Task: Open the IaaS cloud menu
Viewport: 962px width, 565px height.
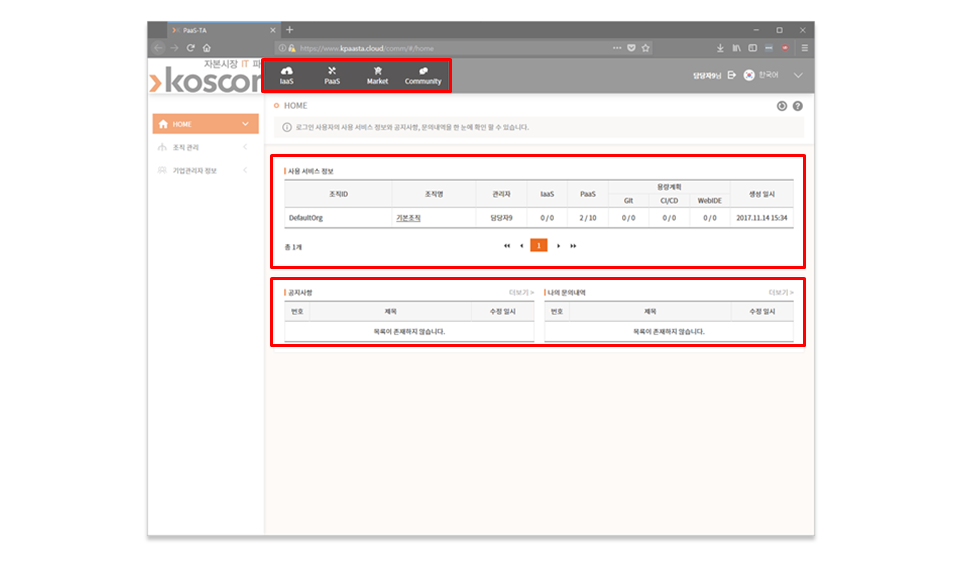Action: click(x=287, y=75)
